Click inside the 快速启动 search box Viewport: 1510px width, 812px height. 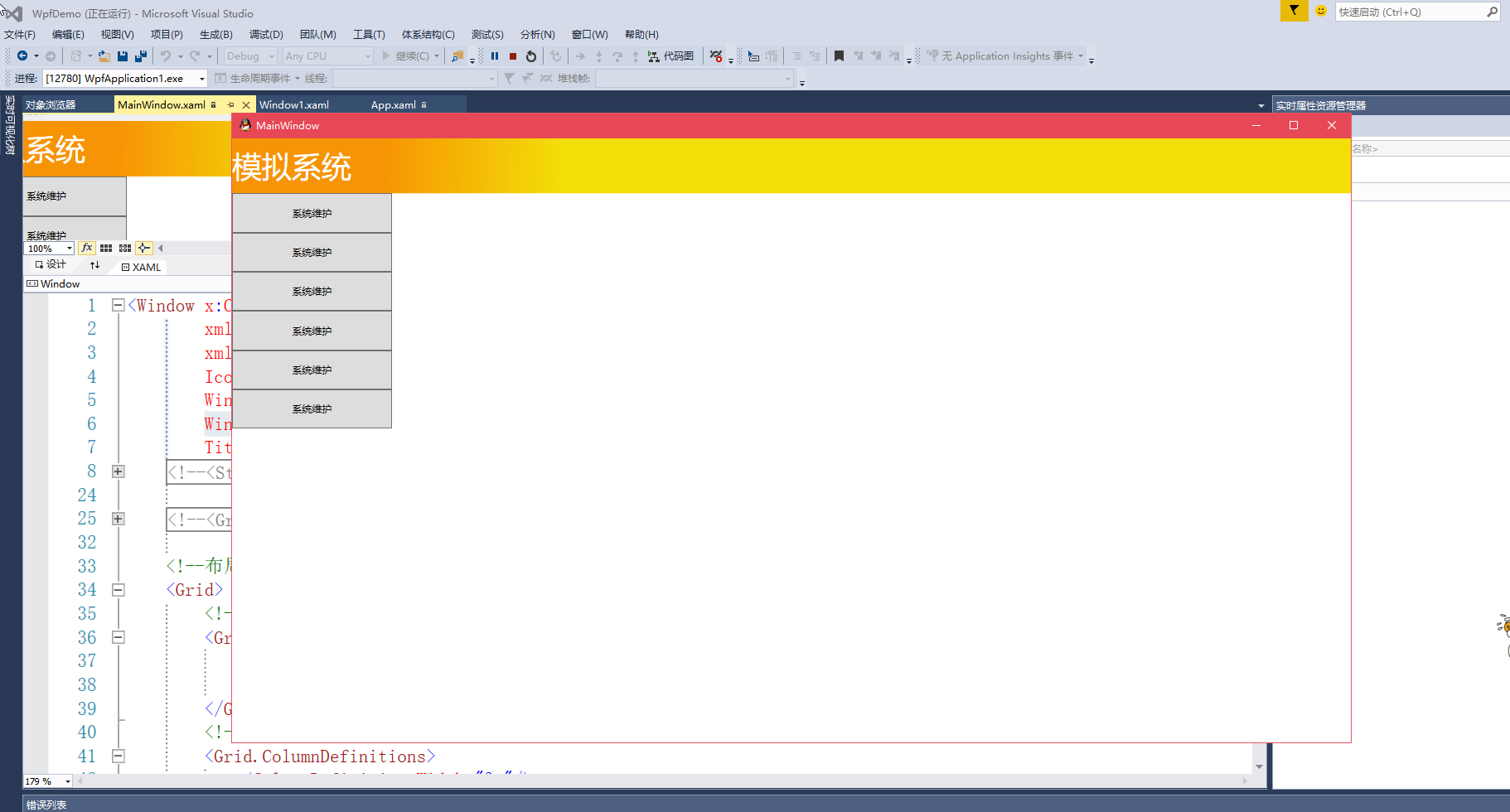coord(1409,12)
